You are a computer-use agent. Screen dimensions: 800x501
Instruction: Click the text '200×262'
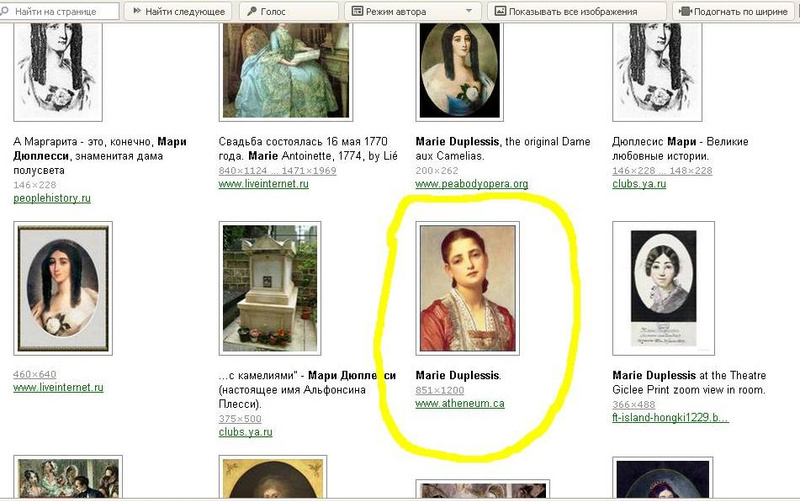[437, 170]
